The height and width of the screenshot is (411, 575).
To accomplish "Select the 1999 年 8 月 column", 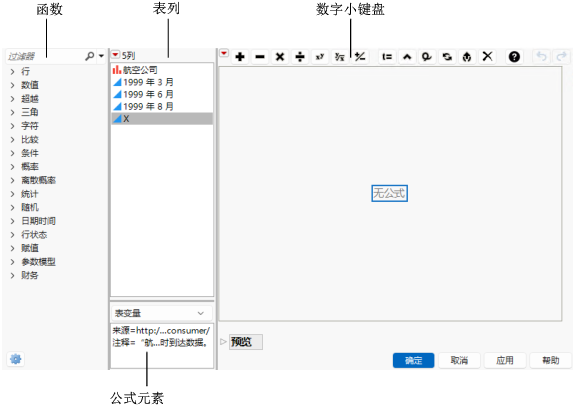I will 162,106.
